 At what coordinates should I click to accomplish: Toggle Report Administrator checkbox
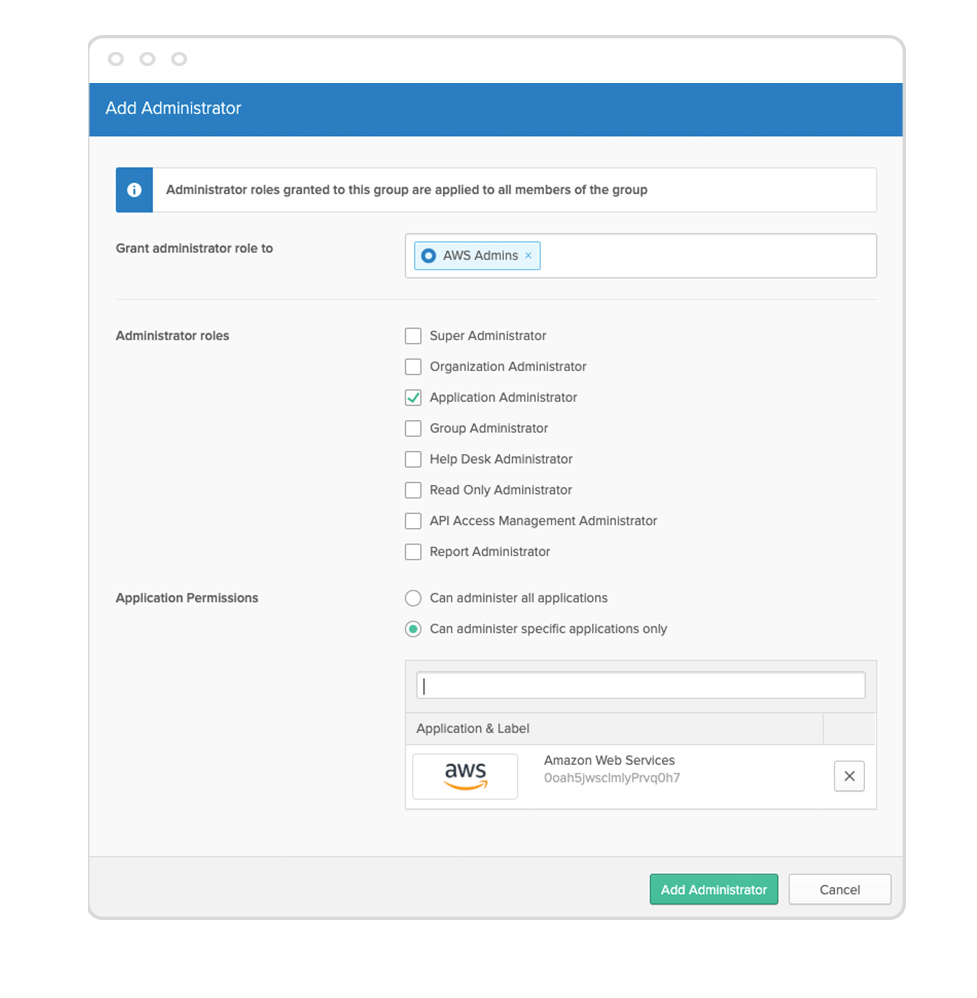pos(413,552)
